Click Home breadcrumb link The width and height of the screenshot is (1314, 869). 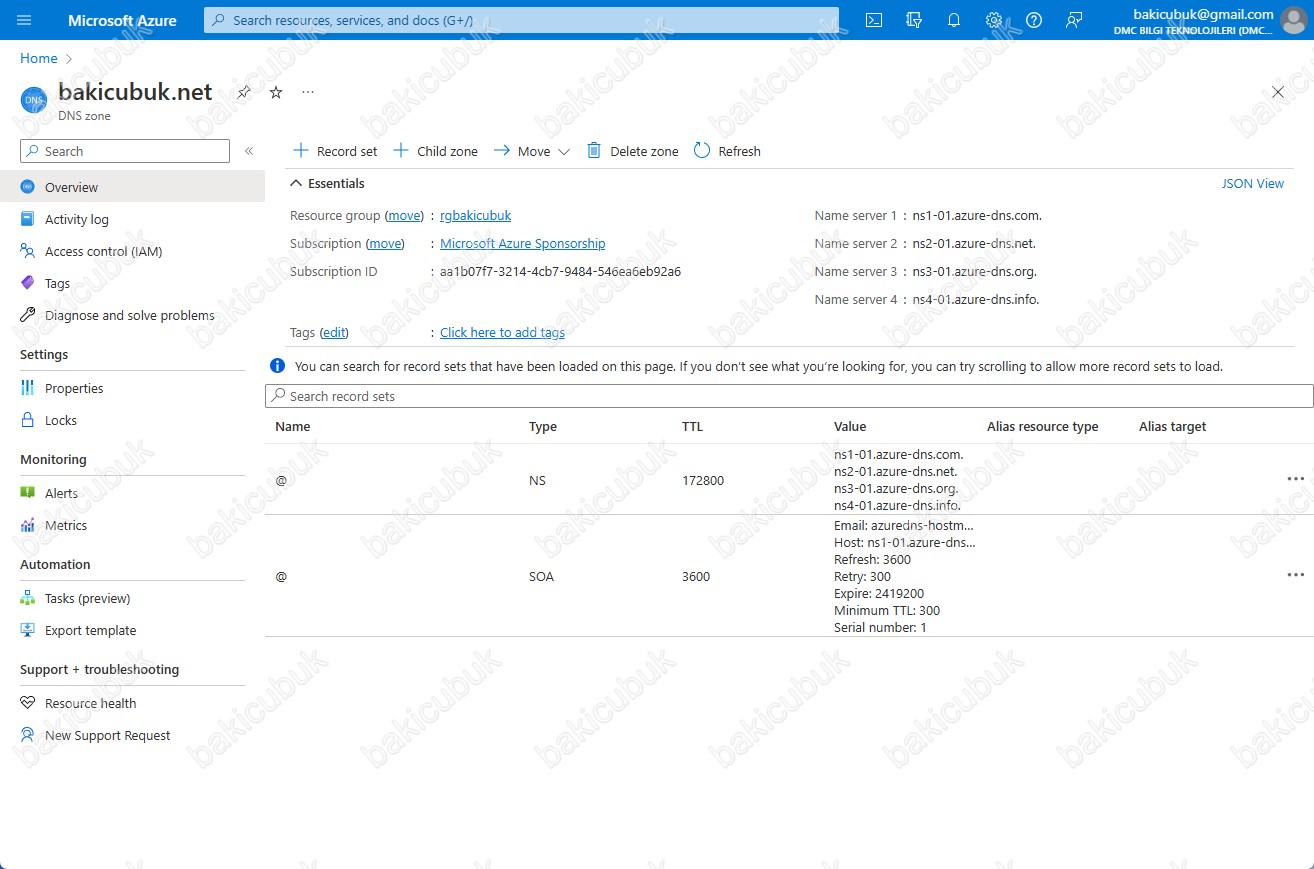39,58
